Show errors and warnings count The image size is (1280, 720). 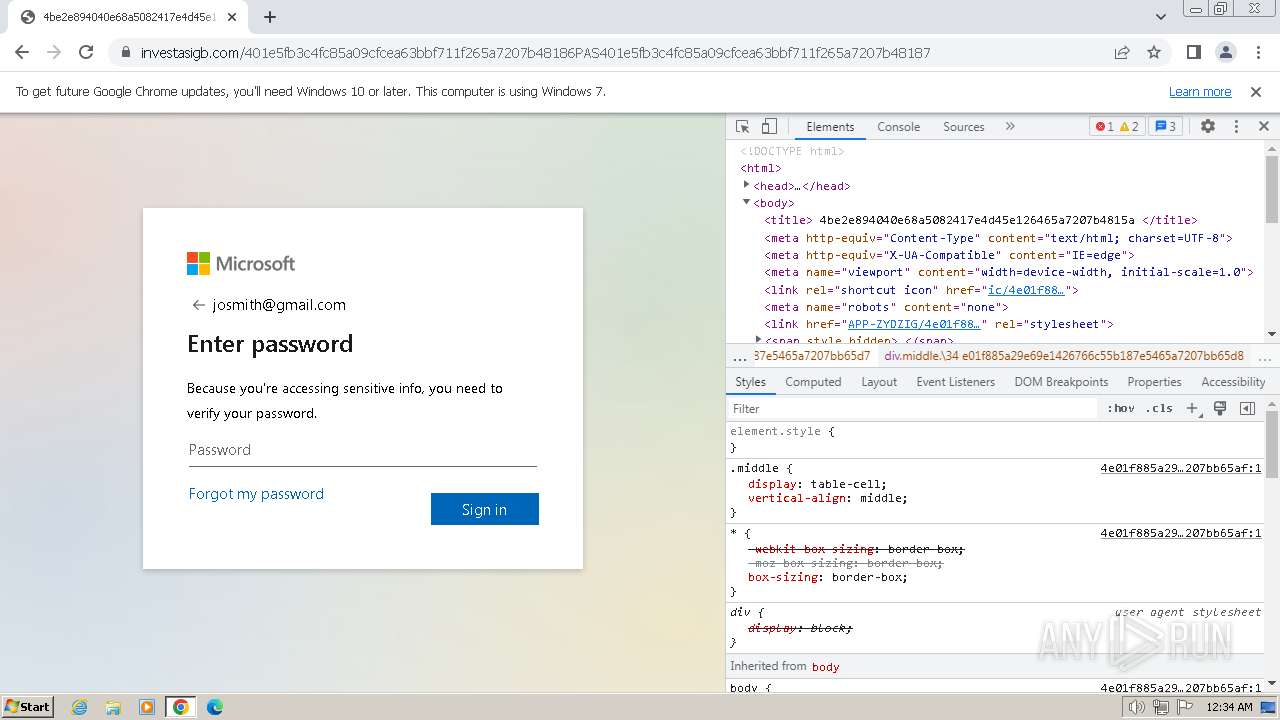click(1117, 127)
